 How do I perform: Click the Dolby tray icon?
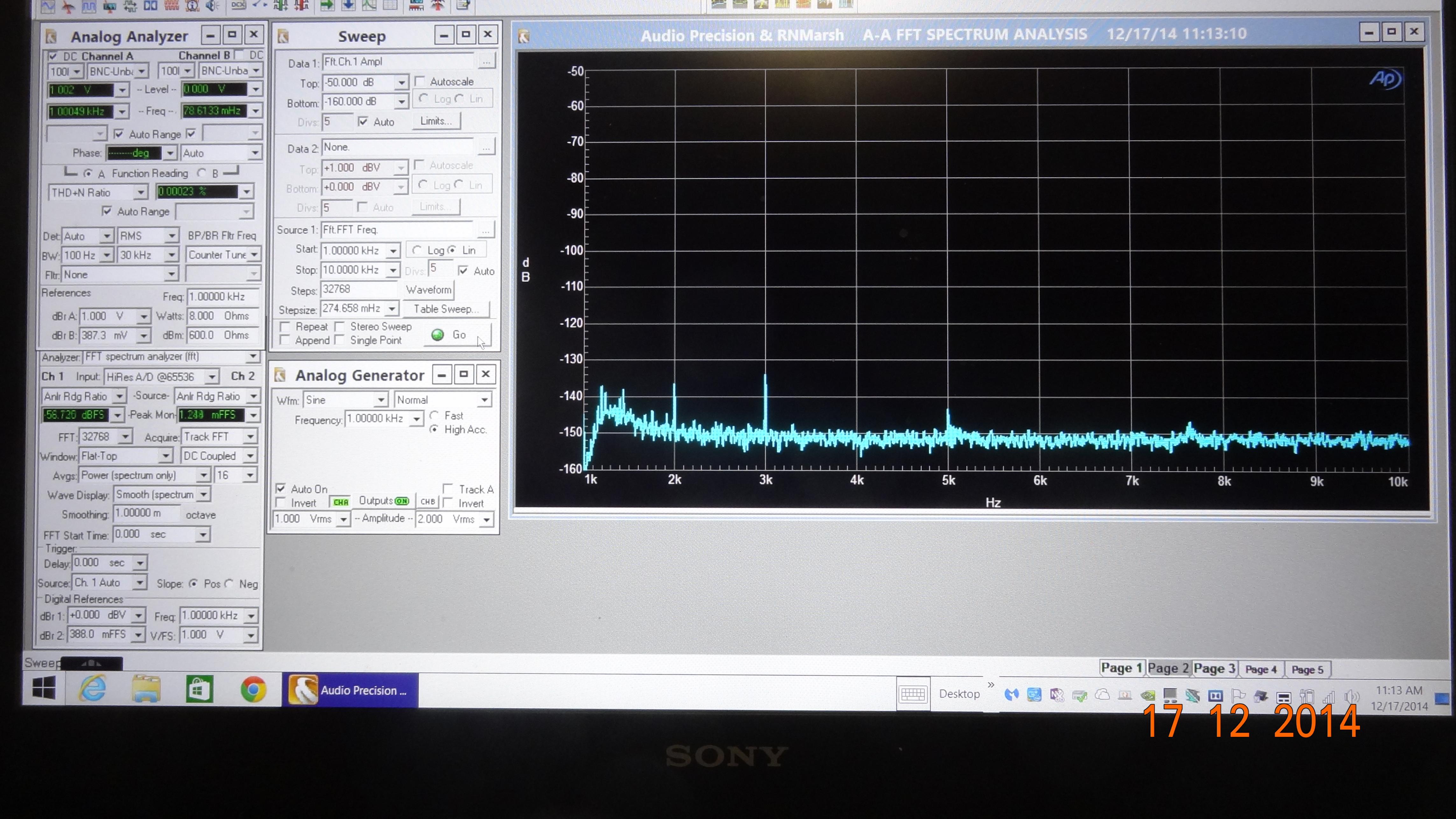point(1215,696)
